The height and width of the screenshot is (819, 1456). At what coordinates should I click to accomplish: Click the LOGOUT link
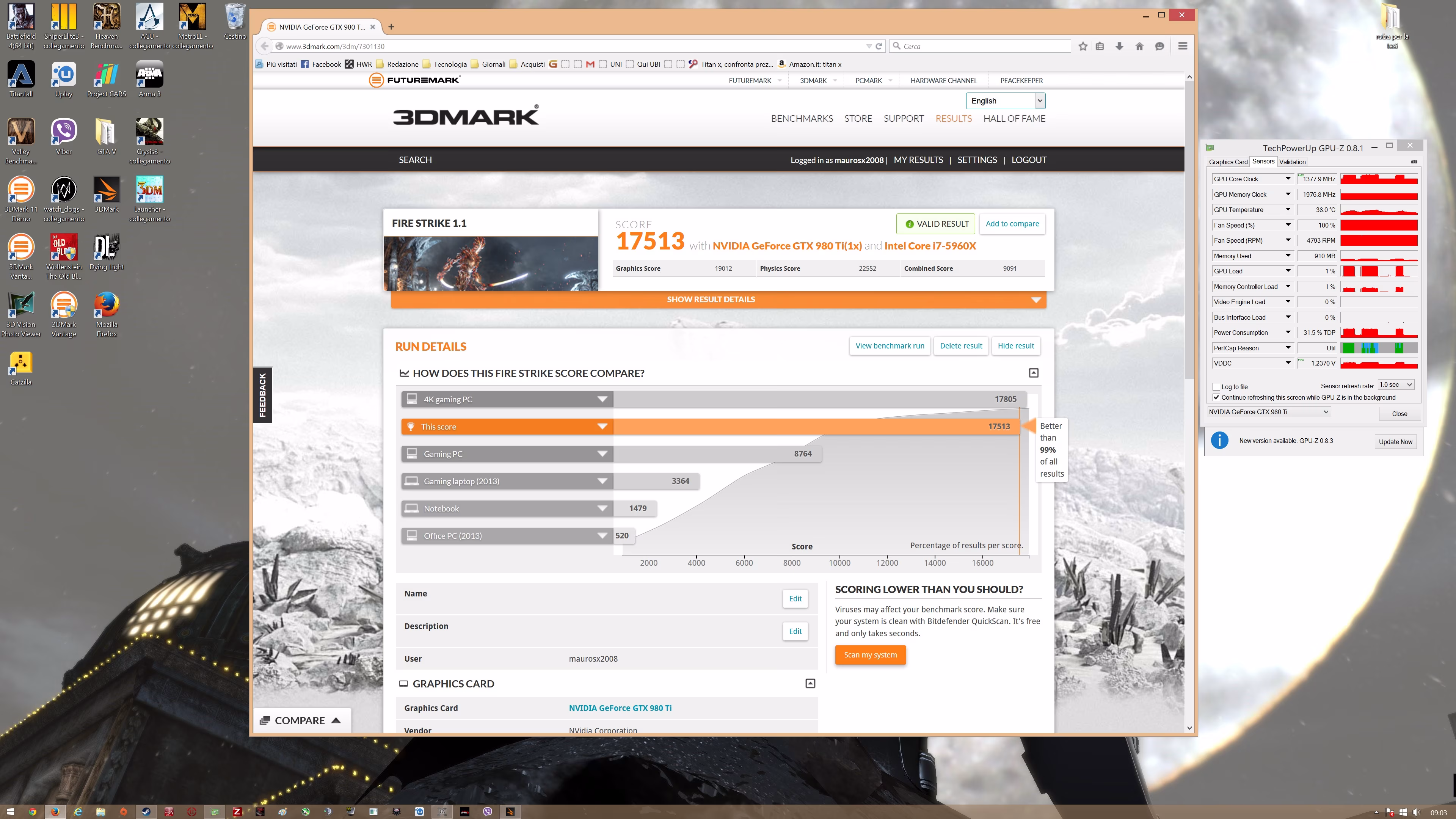(x=1029, y=160)
